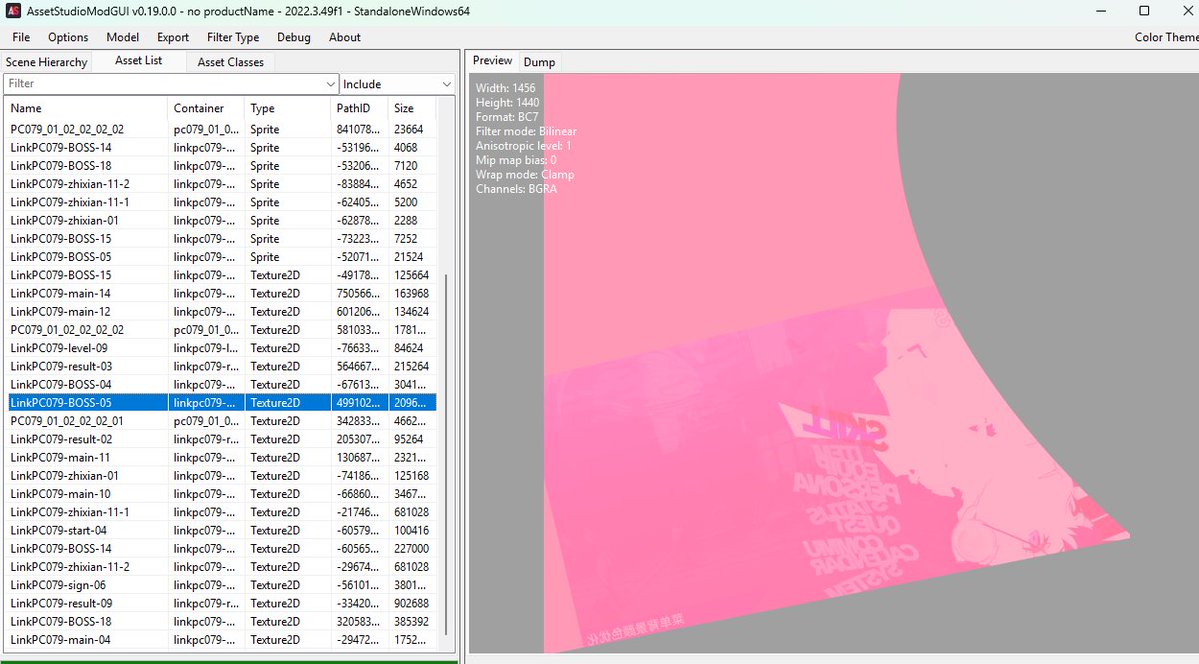Select the LinkPC079-result-09 row
The image size is (1199, 664).
coord(222,604)
